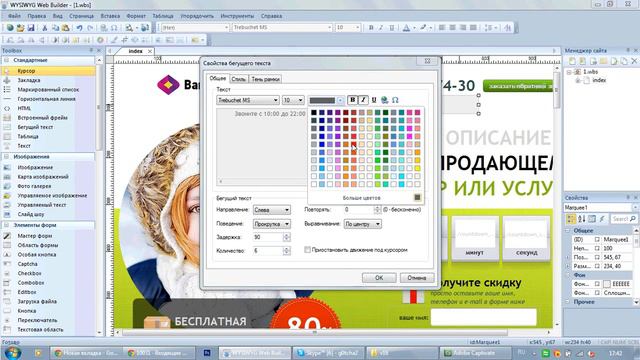Screen dimensions: 640x360
Task: Click the Bold B icon in main toolbar
Action: pyautogui.click(x=371, y=28)
